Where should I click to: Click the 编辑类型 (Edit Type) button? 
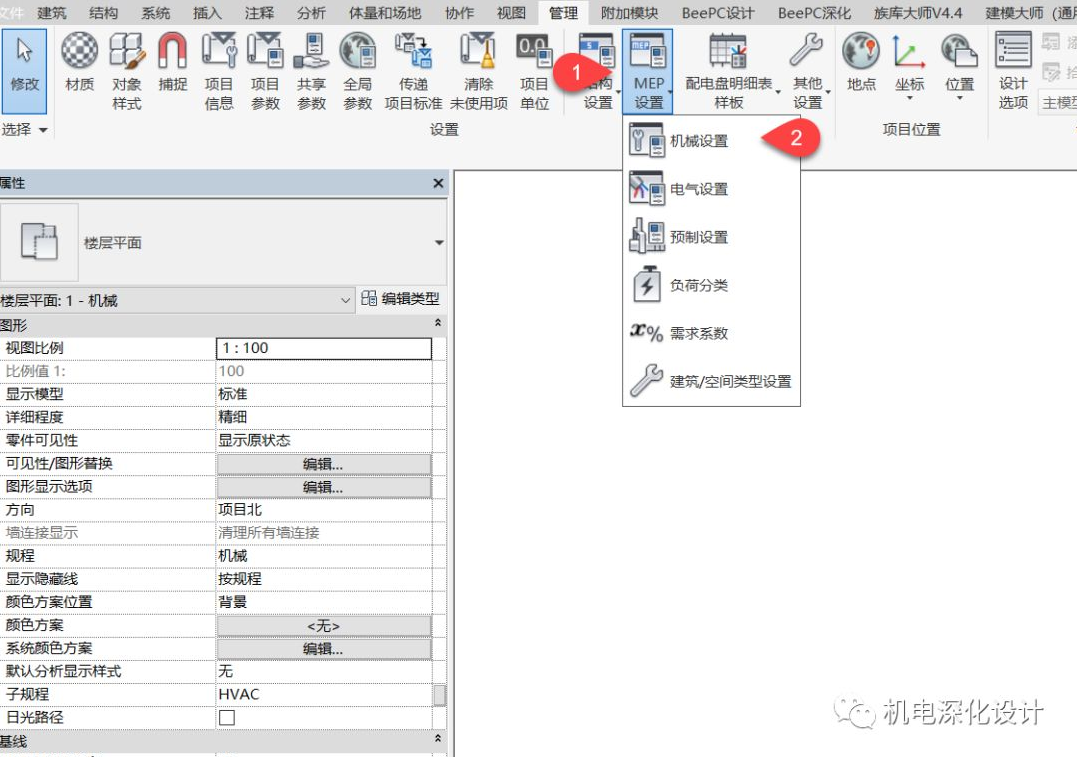coord(400,299)
